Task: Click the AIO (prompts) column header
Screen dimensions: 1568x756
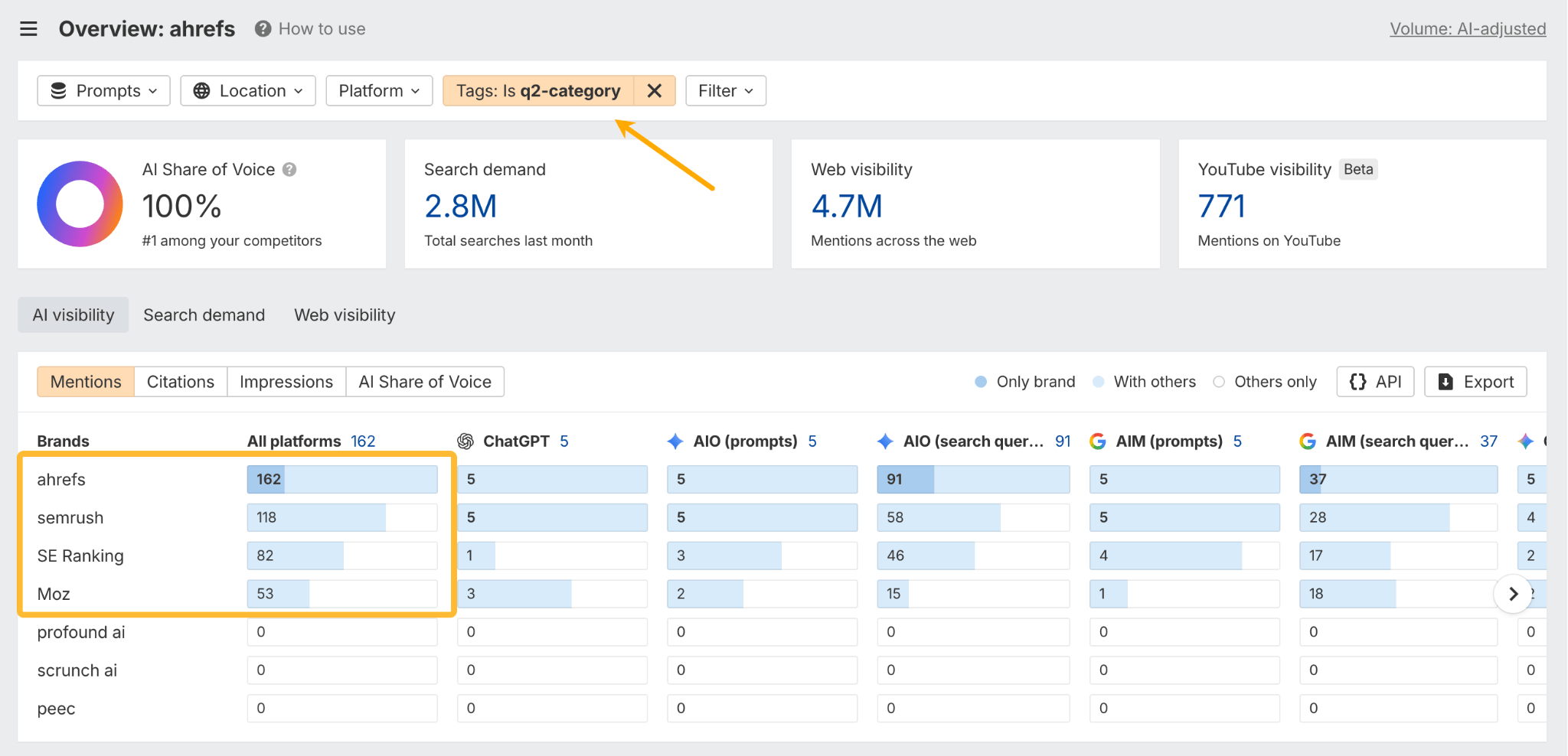Action: pos(745,442)
